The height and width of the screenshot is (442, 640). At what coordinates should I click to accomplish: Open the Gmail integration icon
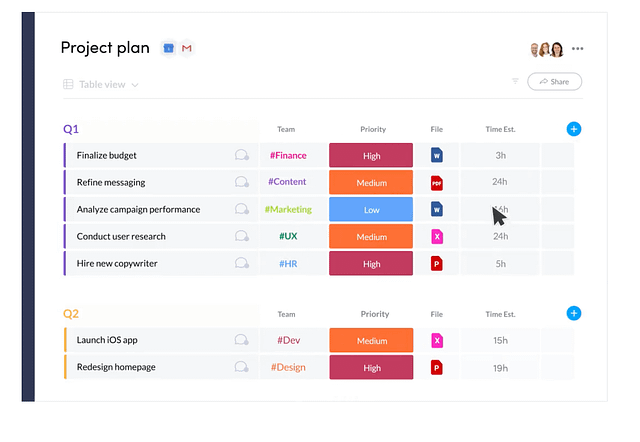pos(187,48)
